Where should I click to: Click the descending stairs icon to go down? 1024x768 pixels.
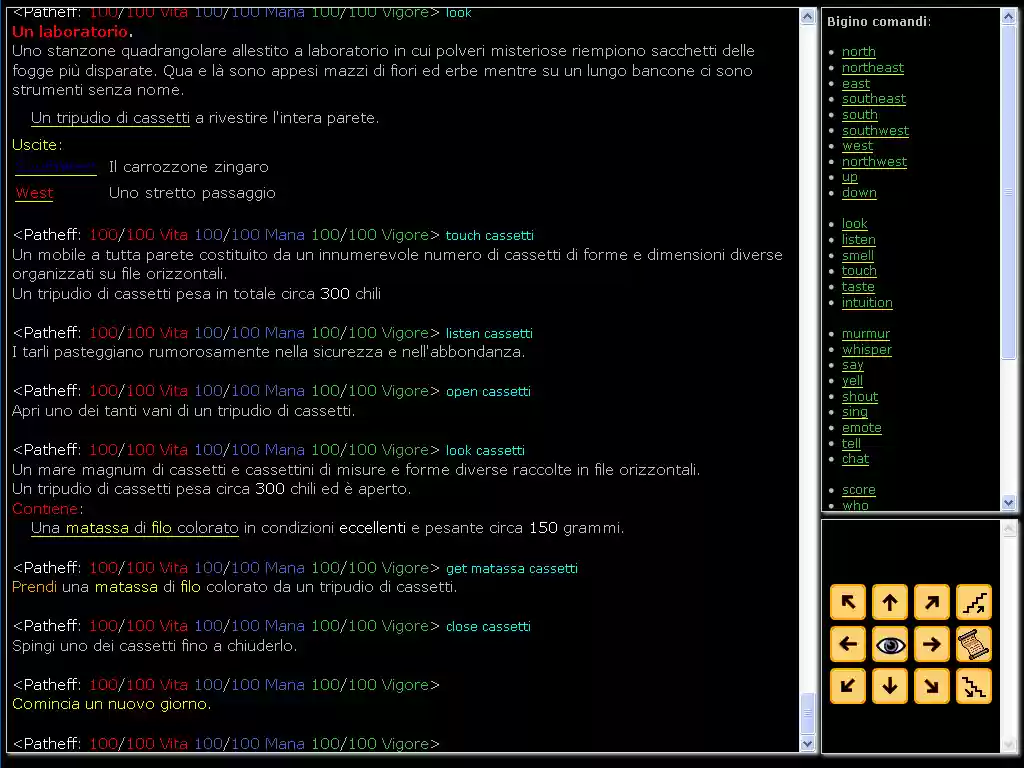click(973, 686)
